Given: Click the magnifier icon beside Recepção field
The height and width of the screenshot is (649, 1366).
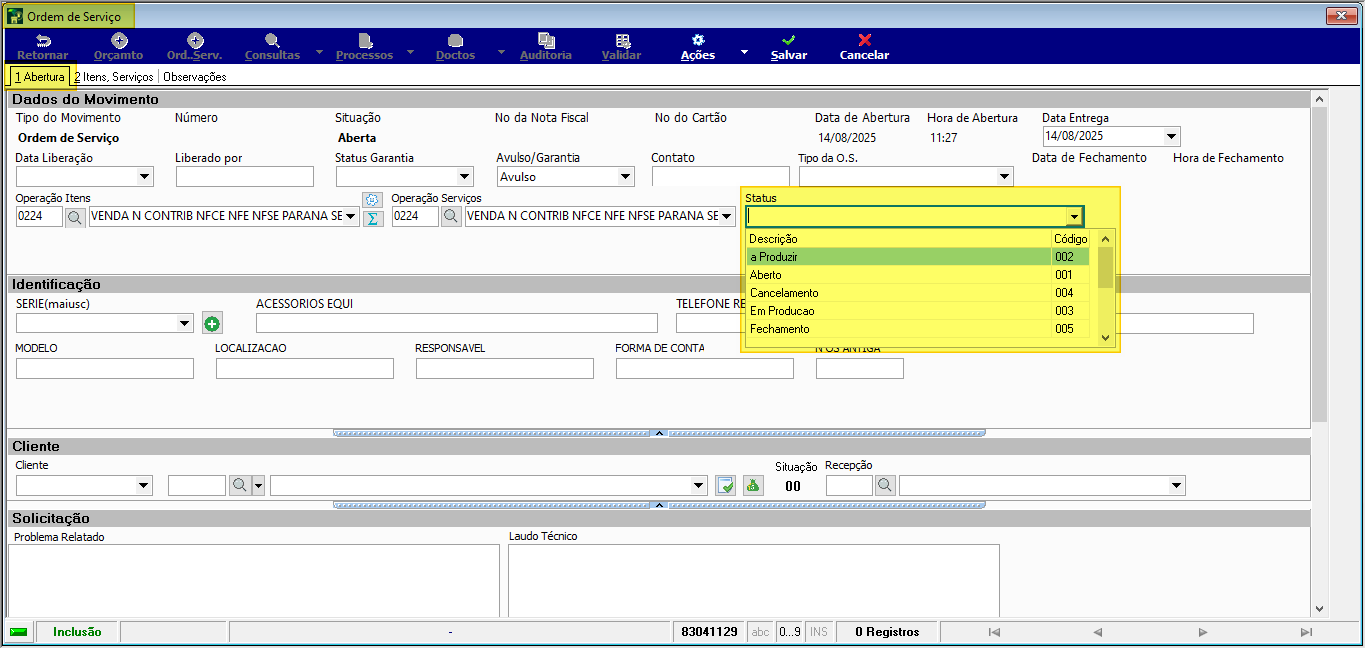Looking at the screenshot, I should [886, 486].
